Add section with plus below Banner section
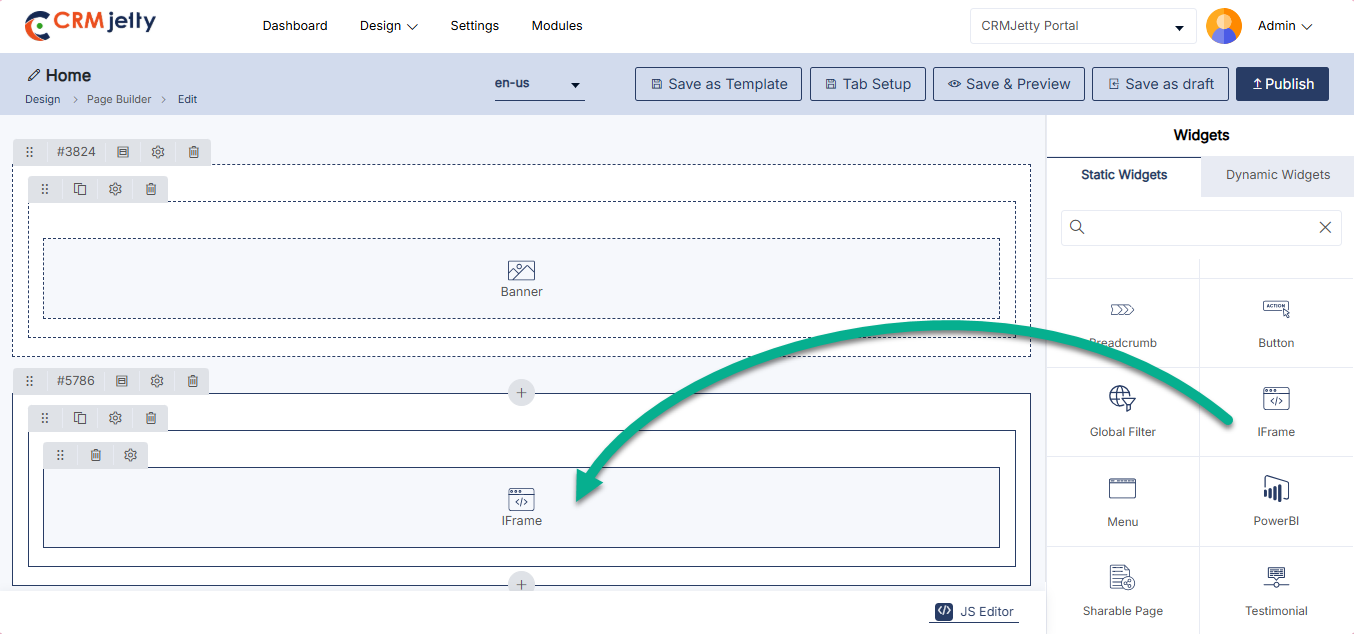Viewport: 1354px width, 634px height. pos(521,393)
